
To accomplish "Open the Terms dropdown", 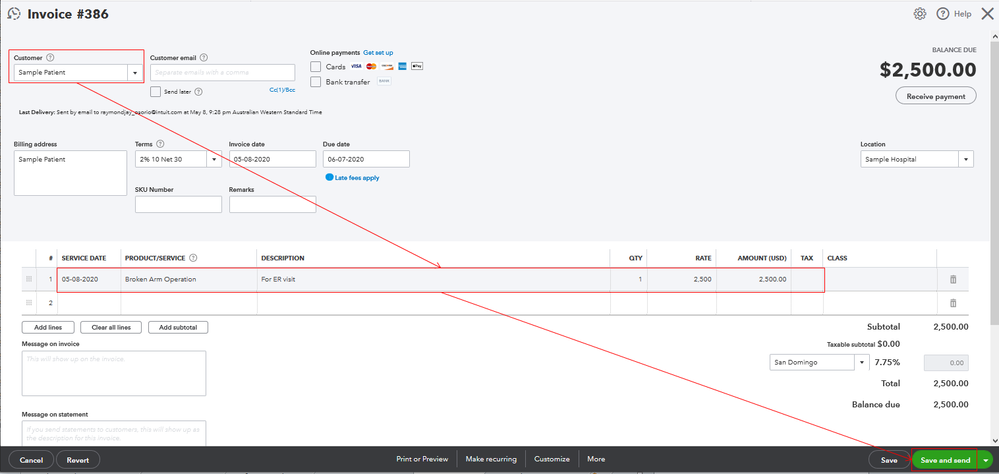I will (214, 159).
